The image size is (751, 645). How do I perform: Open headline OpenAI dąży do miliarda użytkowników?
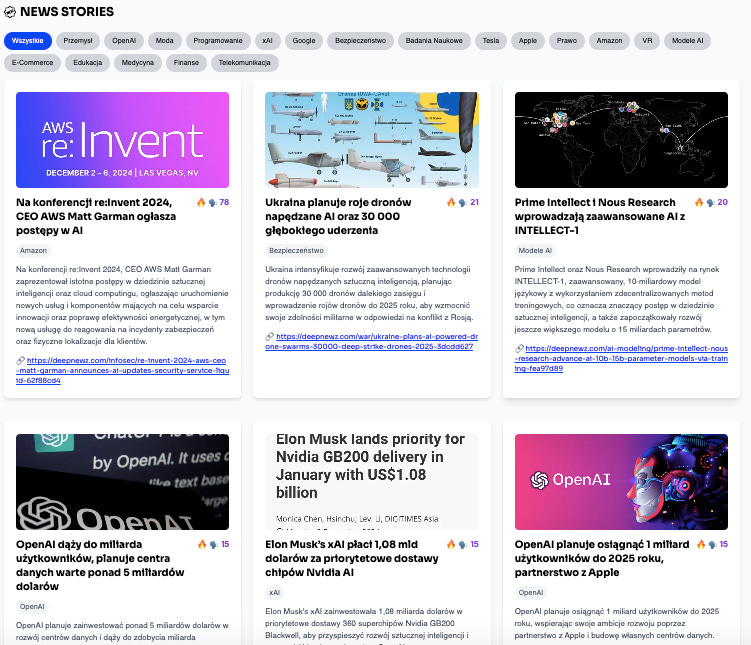tap(100, 566)
